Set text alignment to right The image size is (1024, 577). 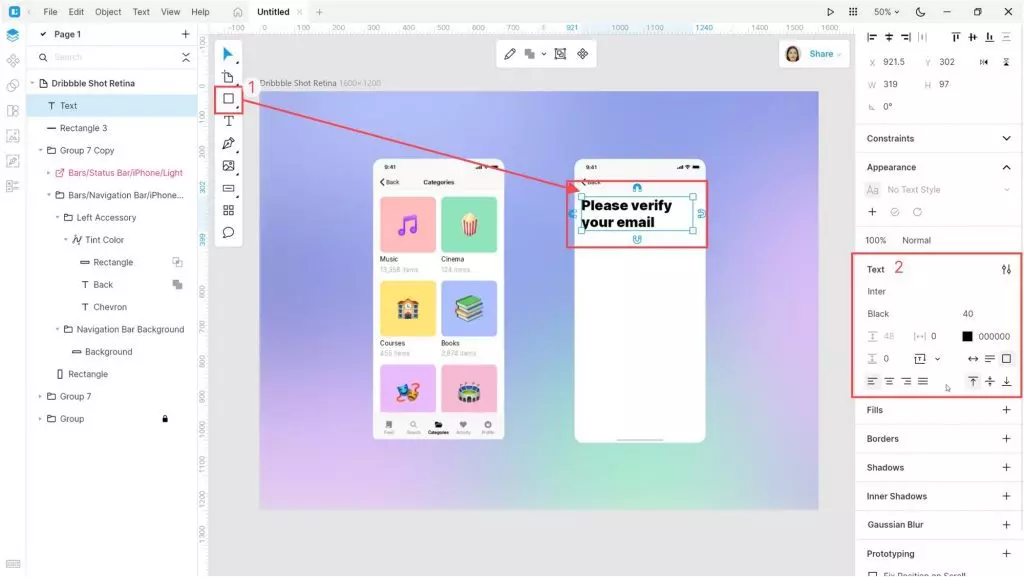906,381
